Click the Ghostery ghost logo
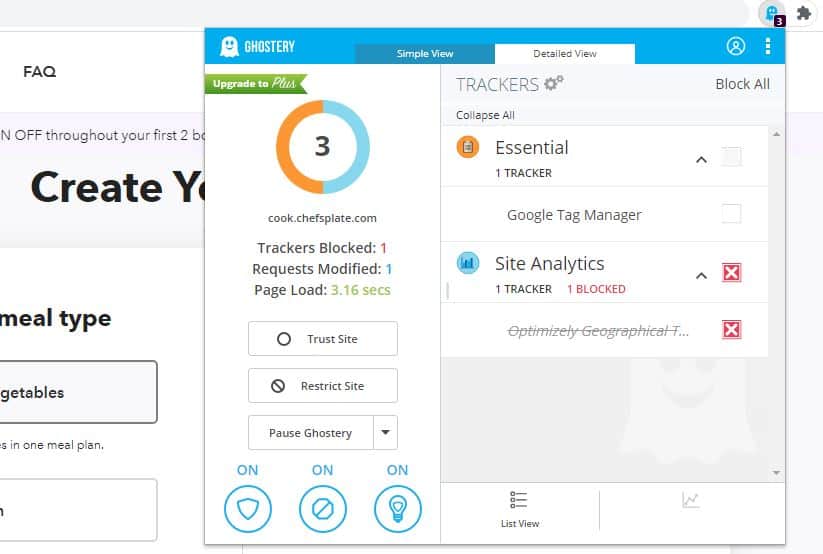 pos(229,47)
